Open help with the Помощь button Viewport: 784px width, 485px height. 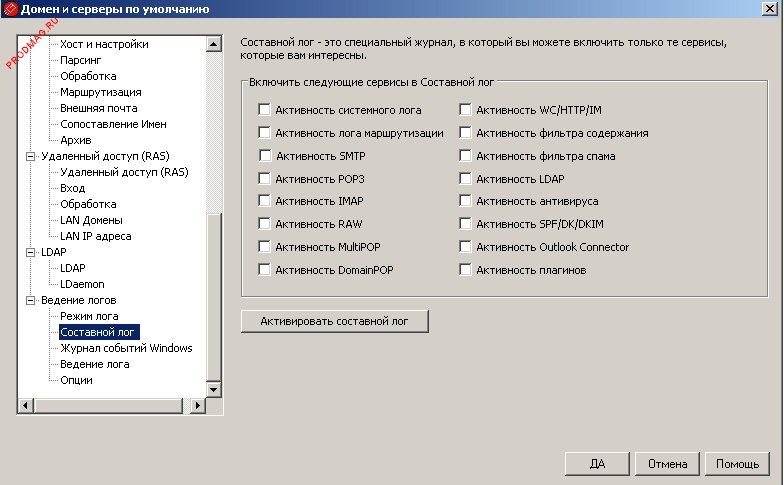pos(738,464)
